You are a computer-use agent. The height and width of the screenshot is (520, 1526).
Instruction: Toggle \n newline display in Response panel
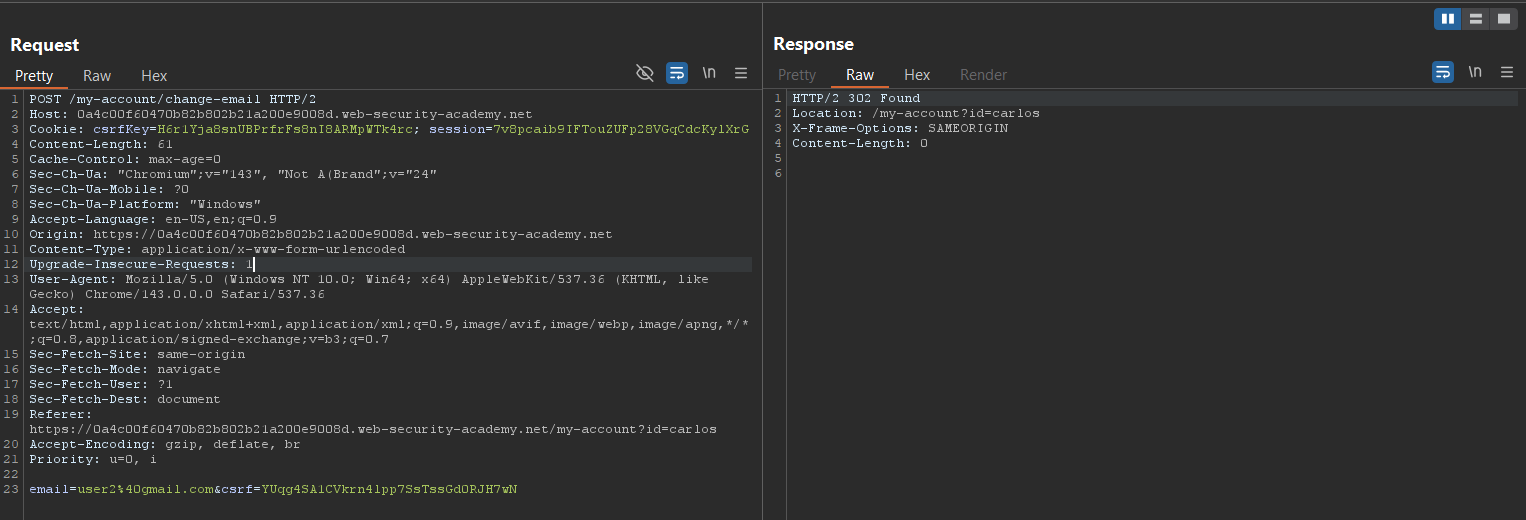(x=1475, y=72)
